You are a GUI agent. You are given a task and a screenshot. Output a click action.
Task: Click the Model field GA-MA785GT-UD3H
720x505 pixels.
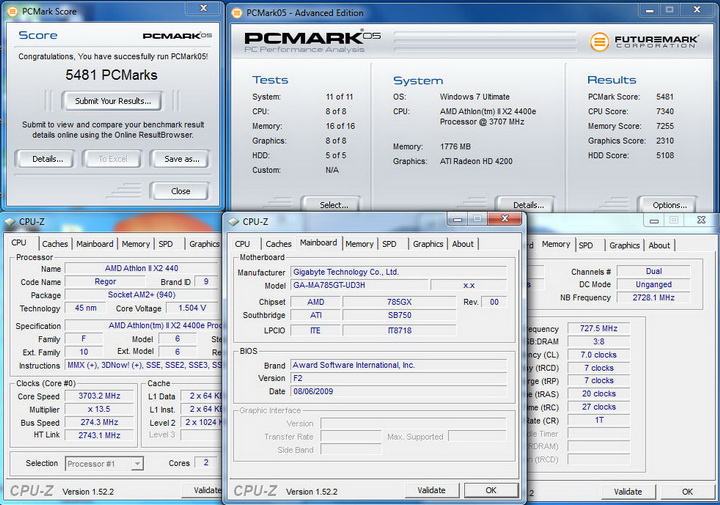[x=359, y=286]
